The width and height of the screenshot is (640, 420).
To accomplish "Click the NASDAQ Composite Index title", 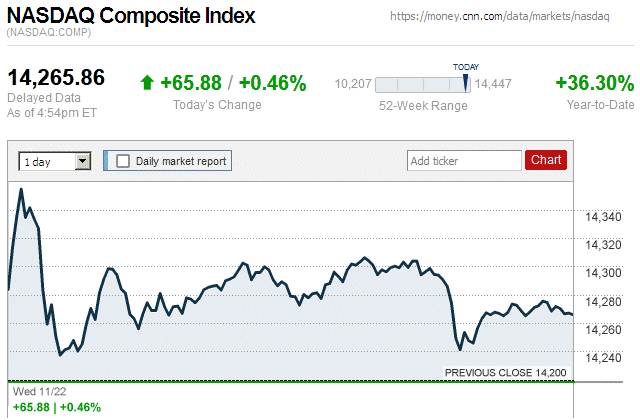I will coord(131,16).
